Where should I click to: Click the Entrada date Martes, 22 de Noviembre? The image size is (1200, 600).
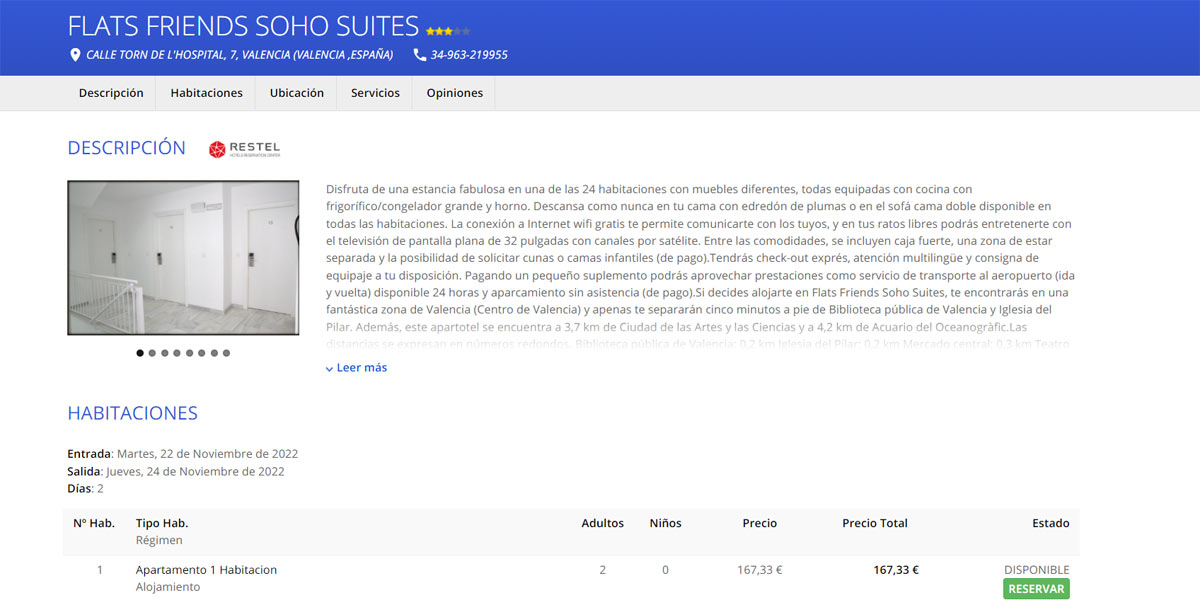(x=207, y=454)
